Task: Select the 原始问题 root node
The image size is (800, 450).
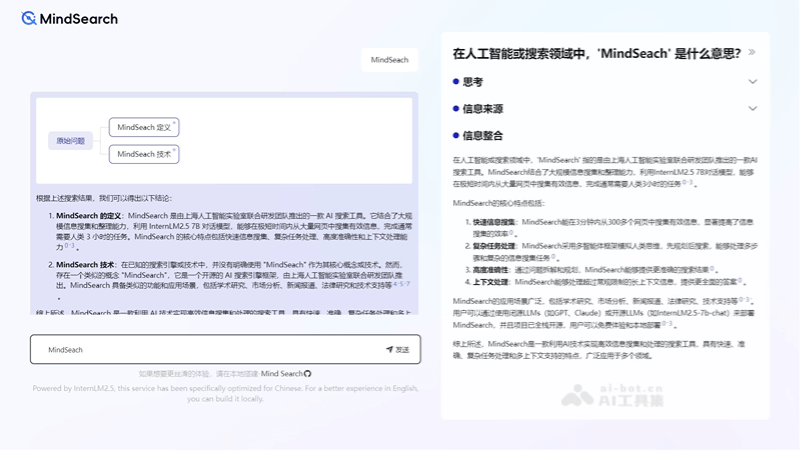Action: tap(70, 141)
